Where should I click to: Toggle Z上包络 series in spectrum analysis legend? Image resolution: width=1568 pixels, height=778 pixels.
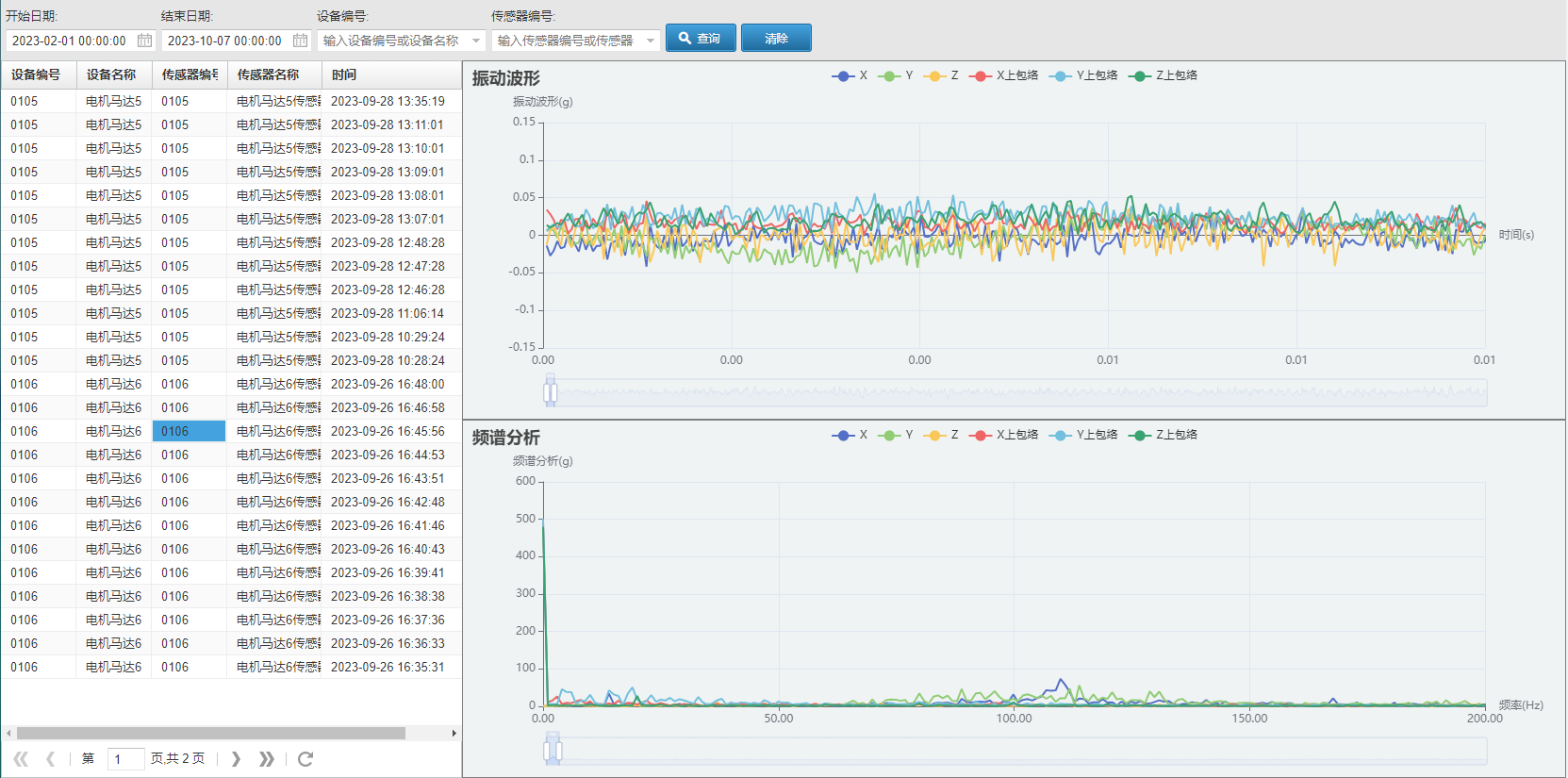point(1163,435)
